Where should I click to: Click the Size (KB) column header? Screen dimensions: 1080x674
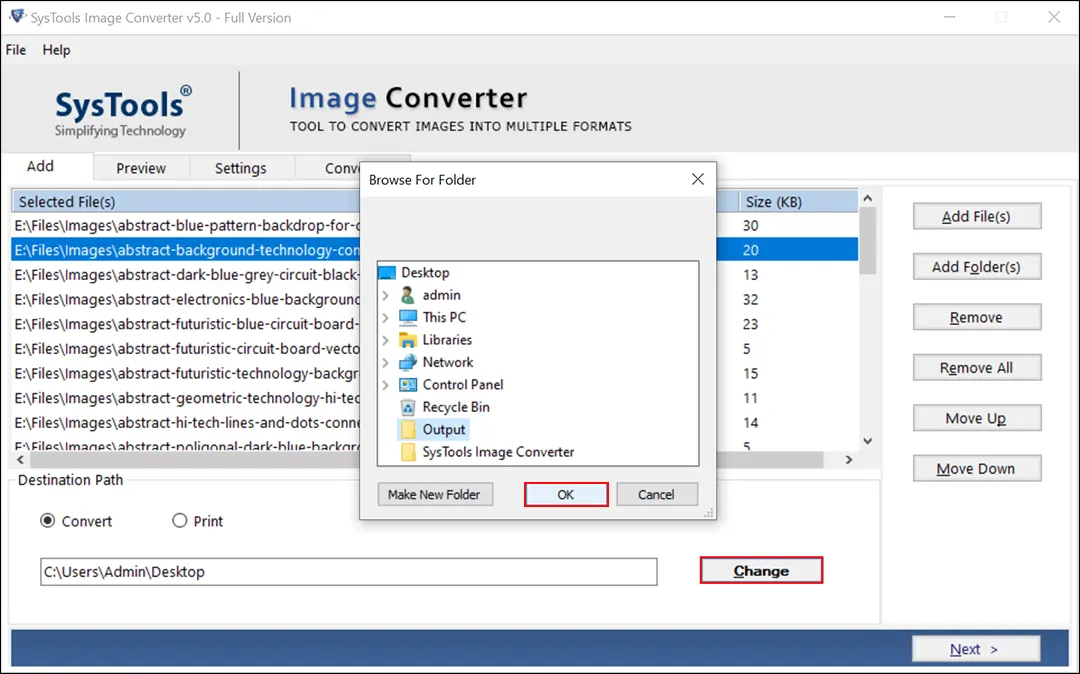pyautogui.click(x=798, y=202)
